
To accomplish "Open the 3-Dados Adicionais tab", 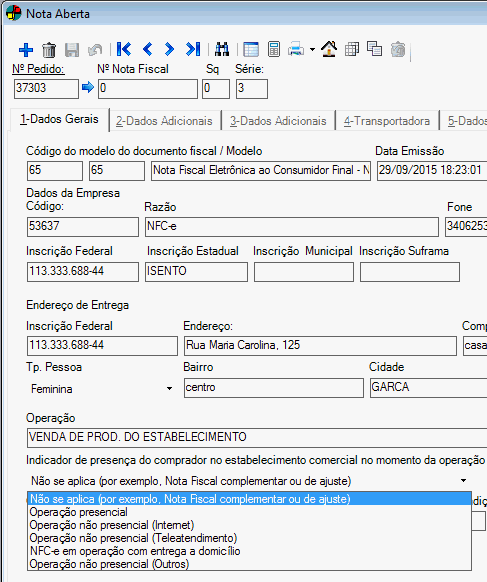I will (x=278, y=121).
